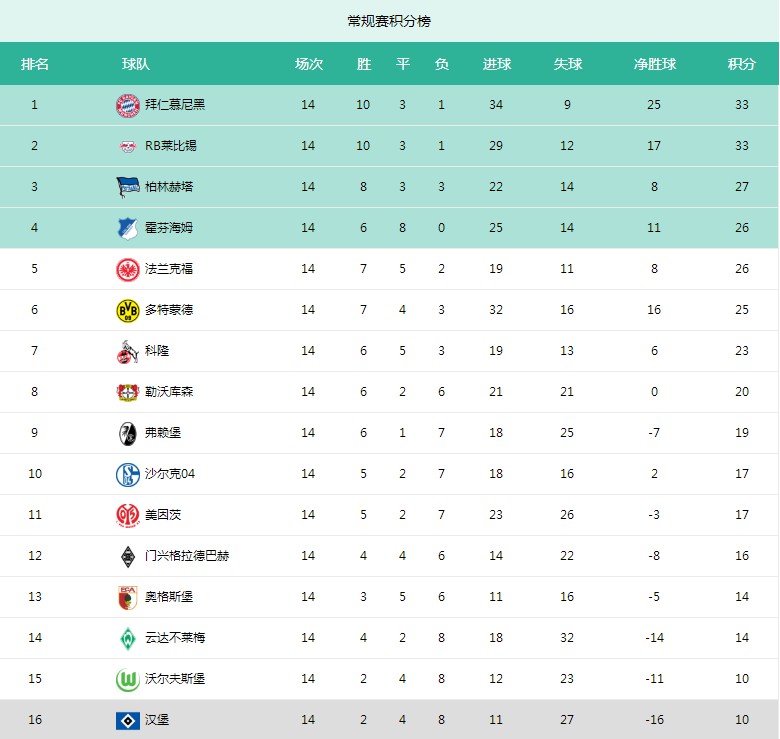Select the 沃尔夫斯堡 row name

(x=175, y=679)
